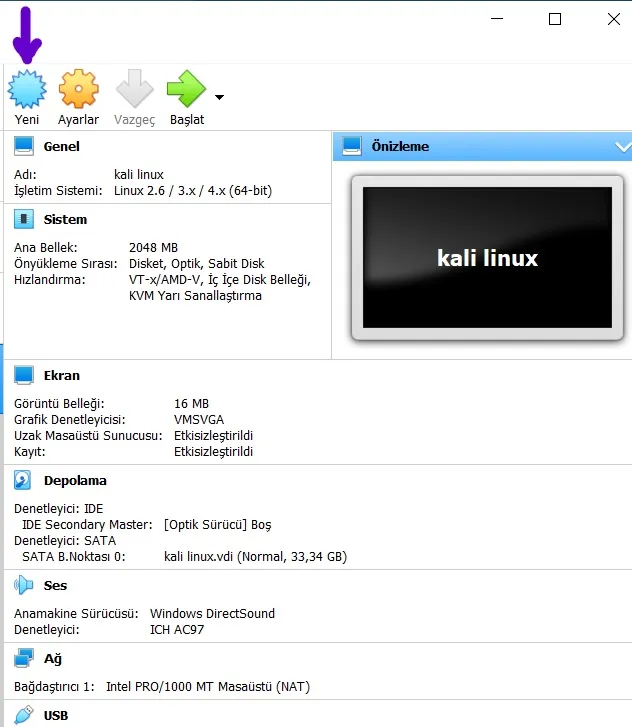Click 'KVM Yarı Sanallaştırma' text
This screenshot has height=727, width=632.
click(x=195, y=296)
